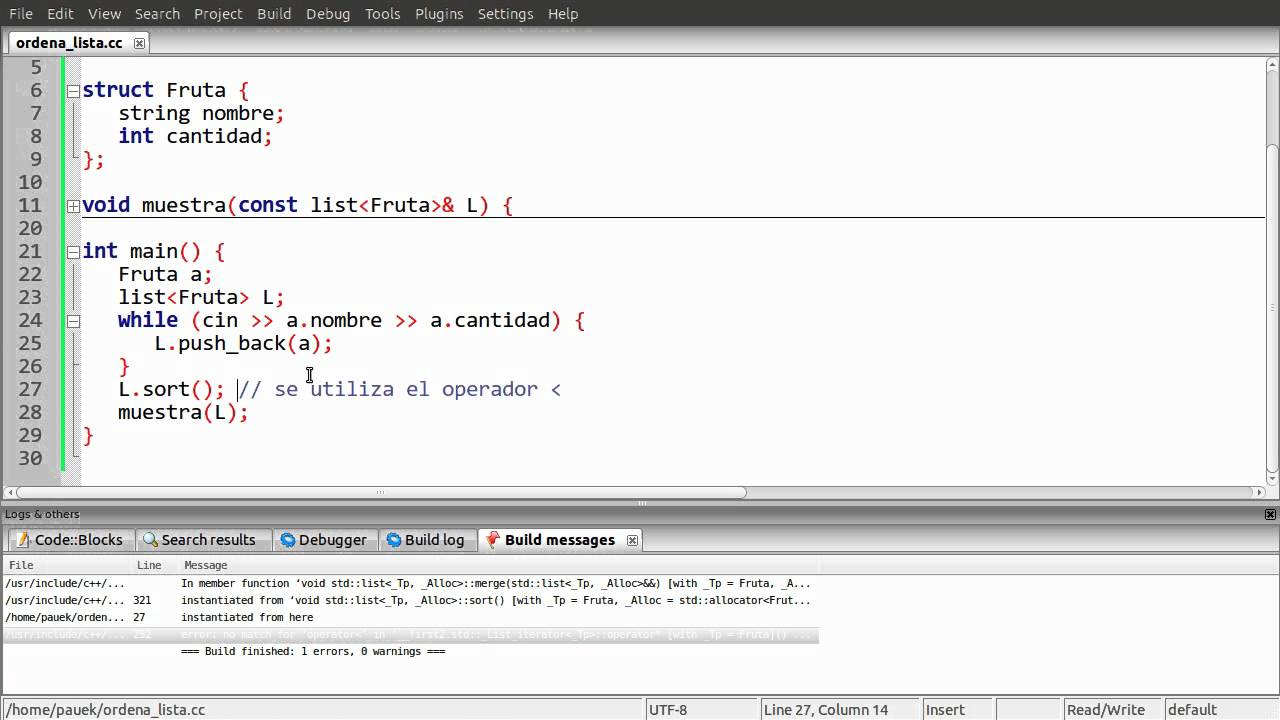Select the 'no match for operator<' error row
1280x720 pixels.
tap(410, 634)
